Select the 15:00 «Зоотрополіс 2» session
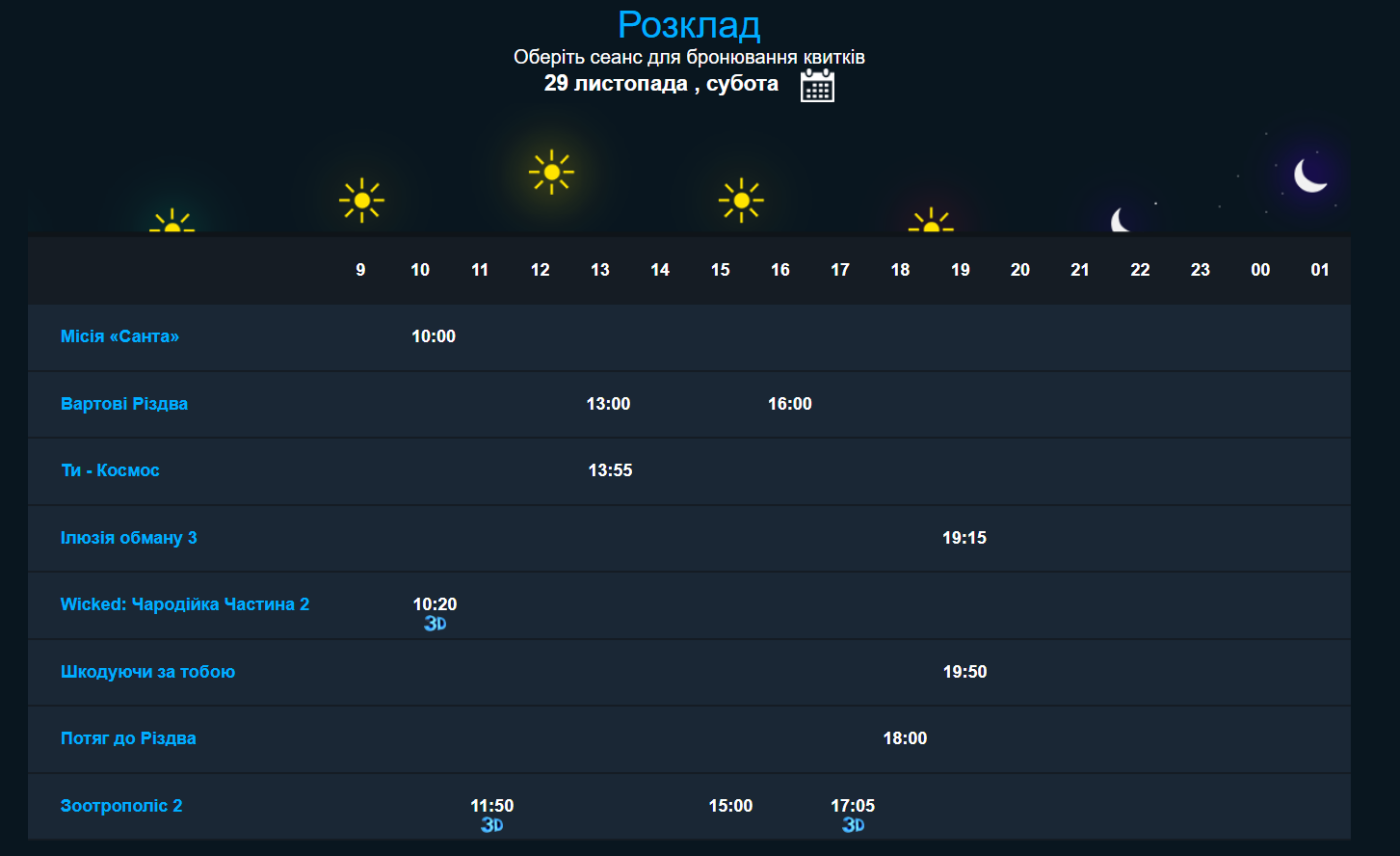The height and width of the screenshot is (856, 1400). coord(730,806)
